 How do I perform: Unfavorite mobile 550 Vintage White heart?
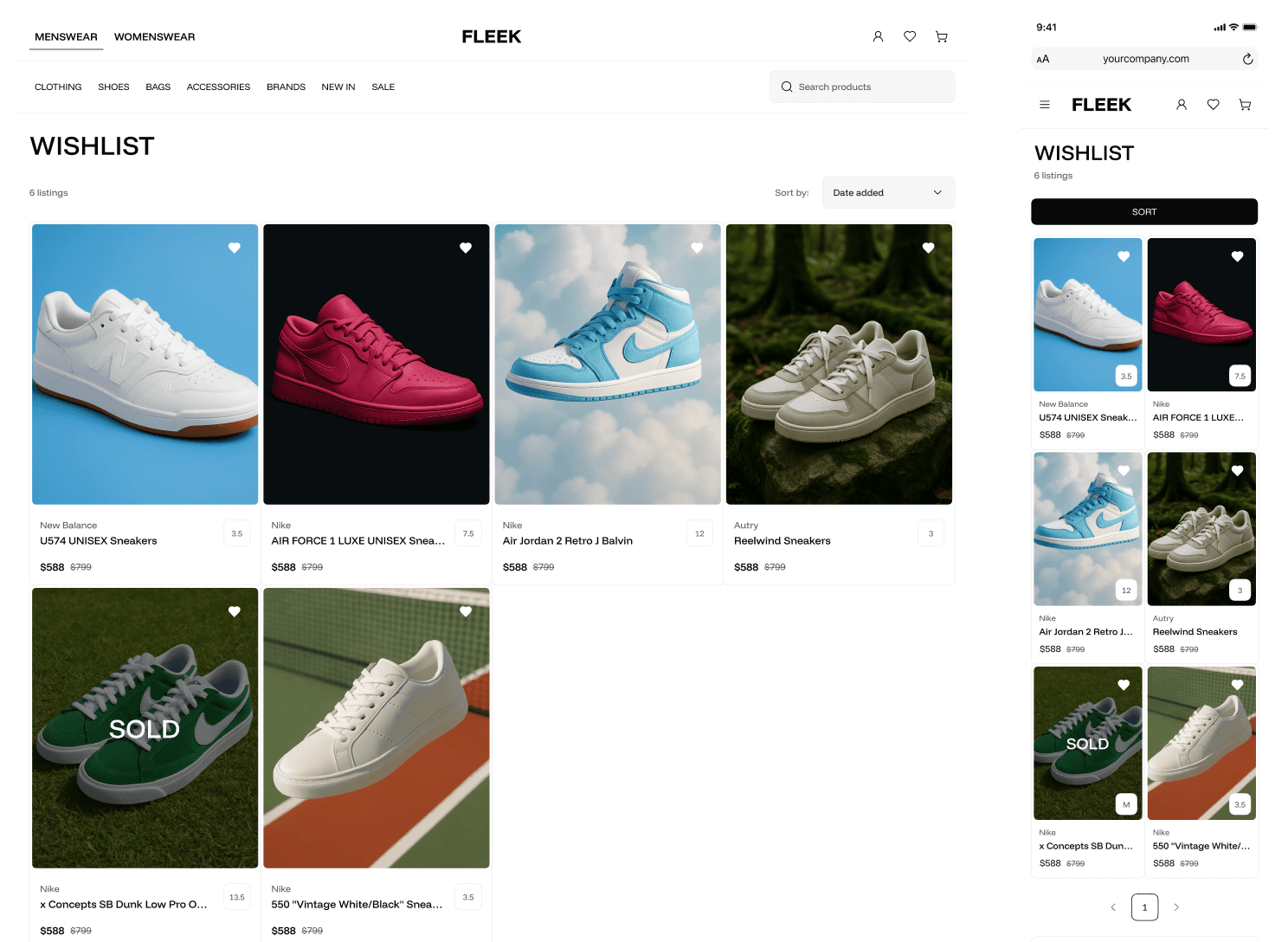click(x=1237, y=685)
